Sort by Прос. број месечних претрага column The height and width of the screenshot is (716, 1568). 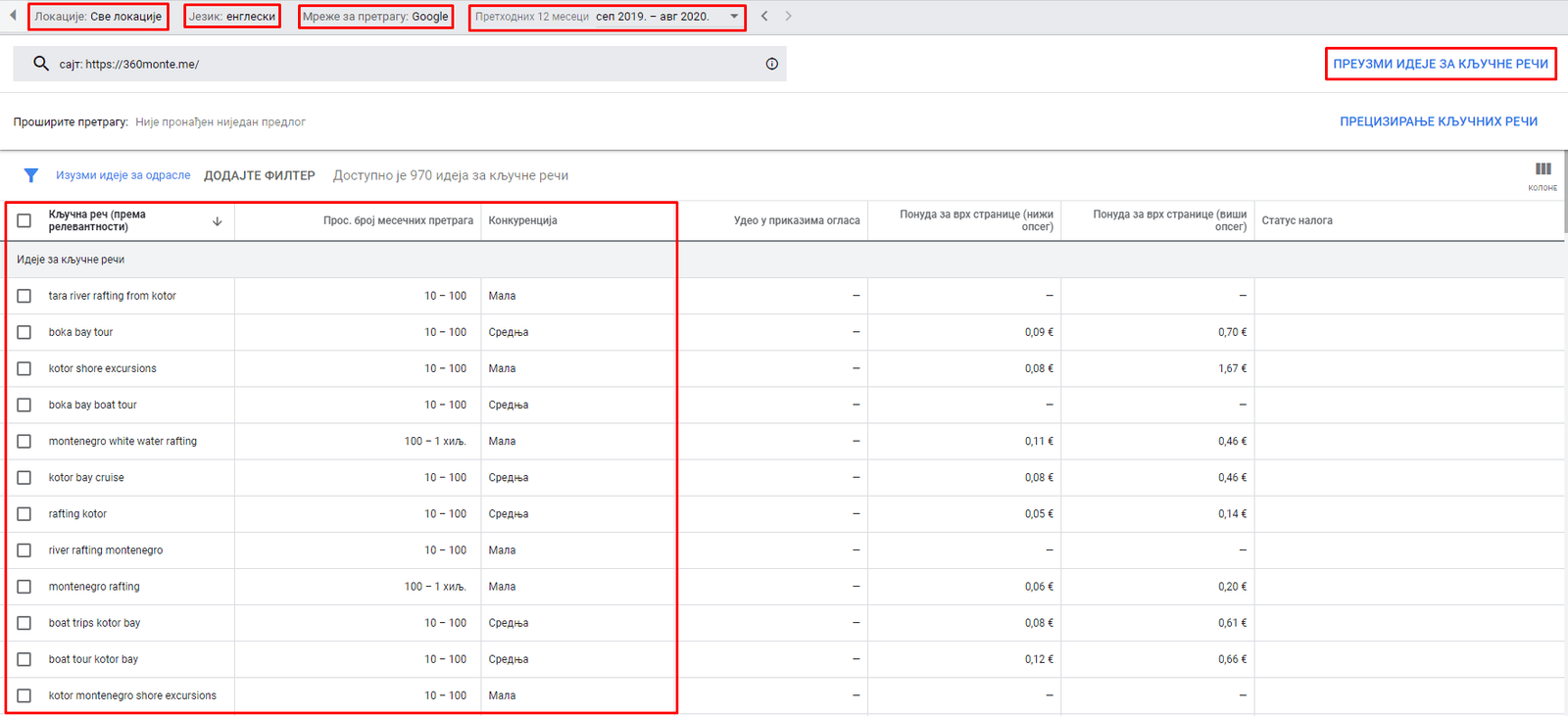pos(398,220)
